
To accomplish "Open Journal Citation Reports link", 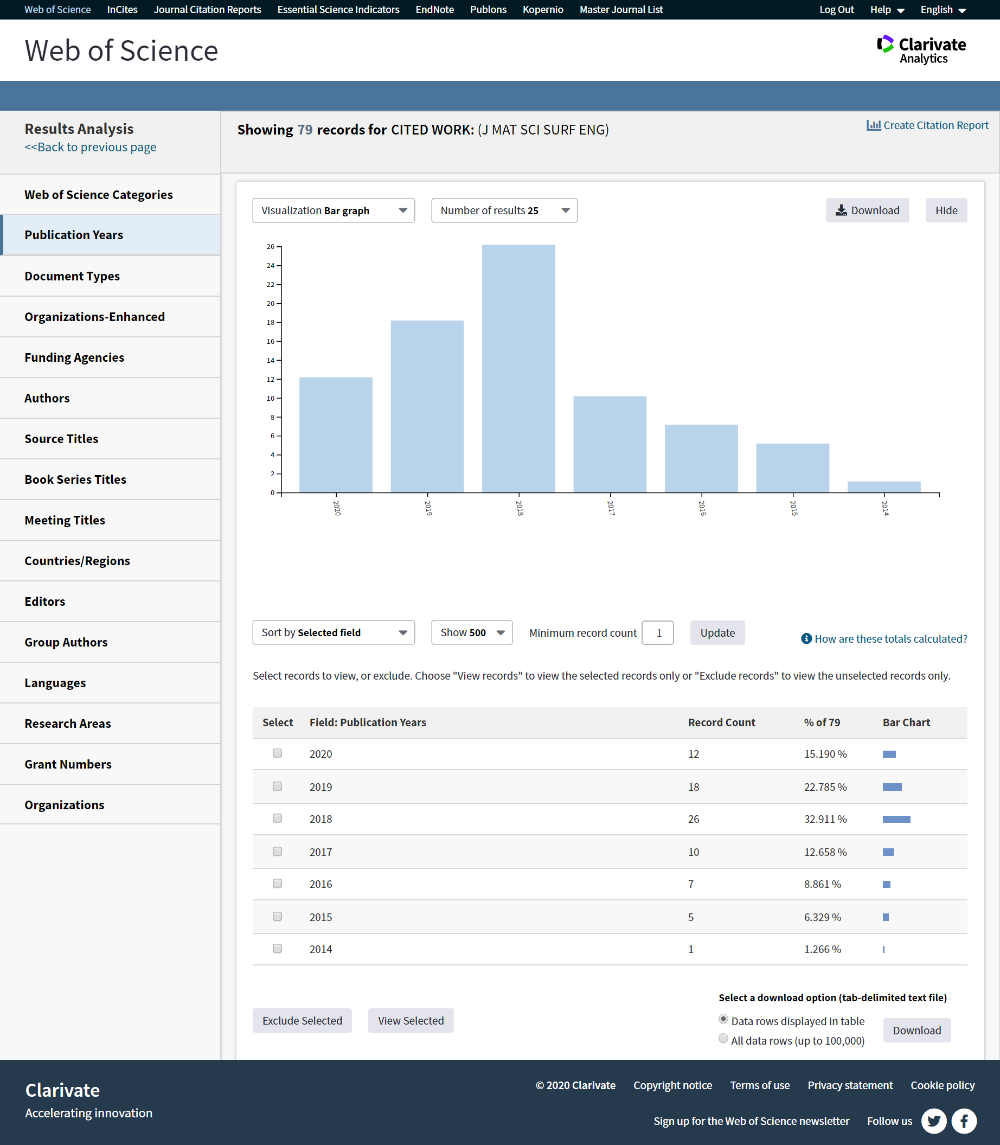I will pyautogui.click(x=207, y=9).
